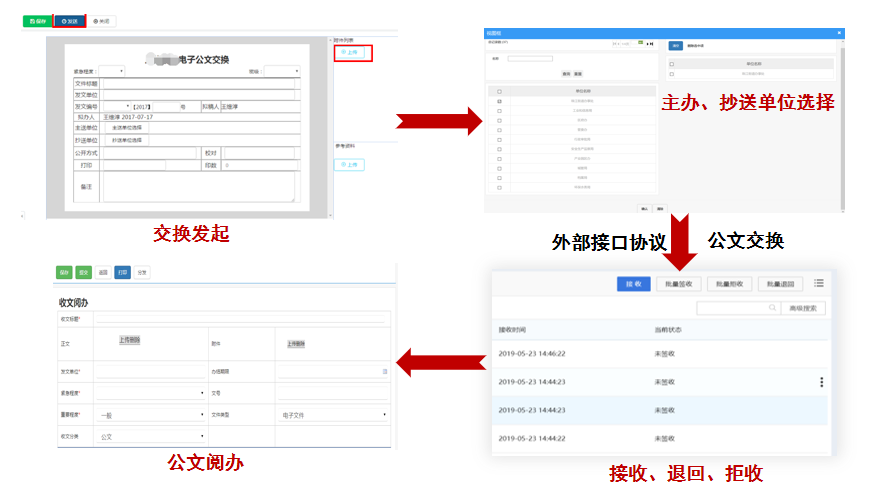Click the list view icon next to 批量退回

(819, 284)
